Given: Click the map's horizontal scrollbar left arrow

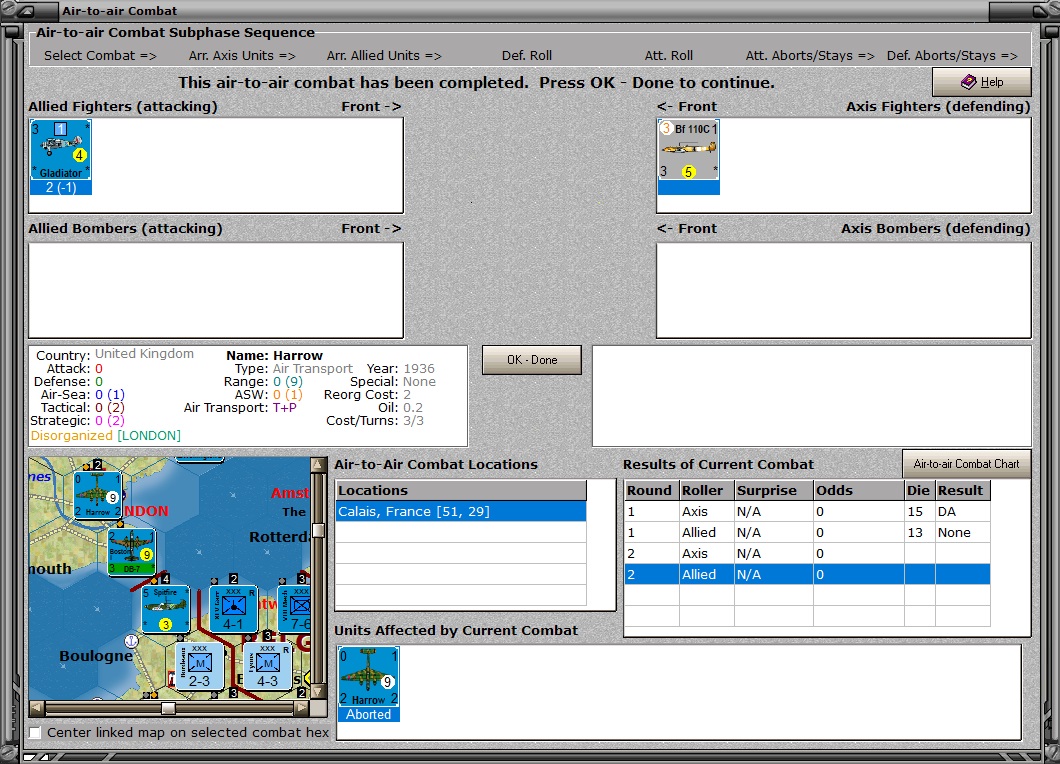Looking at the screenshot, I should point(37,709).
